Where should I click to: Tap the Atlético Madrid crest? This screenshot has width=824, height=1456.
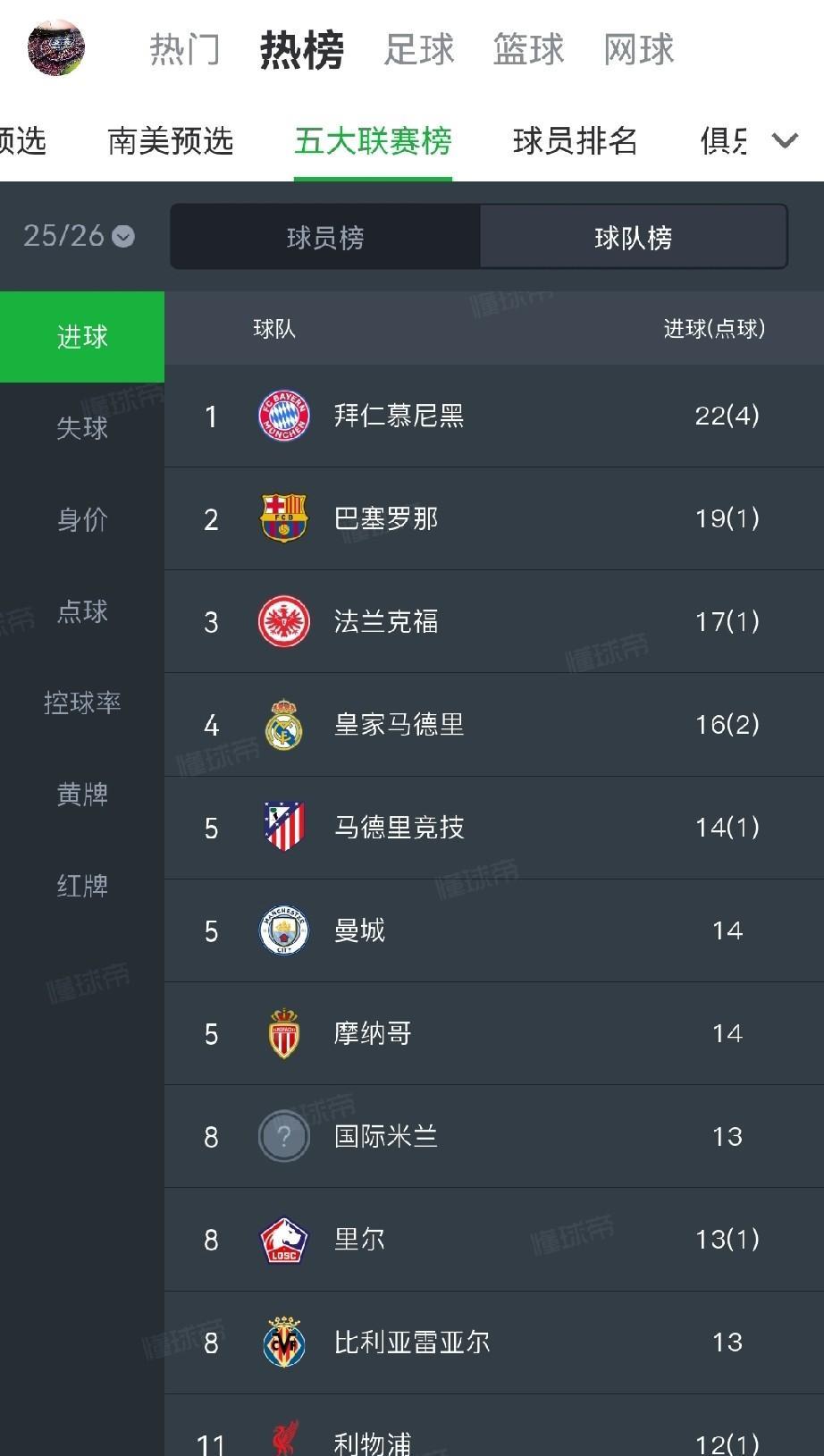coord(283,827)
